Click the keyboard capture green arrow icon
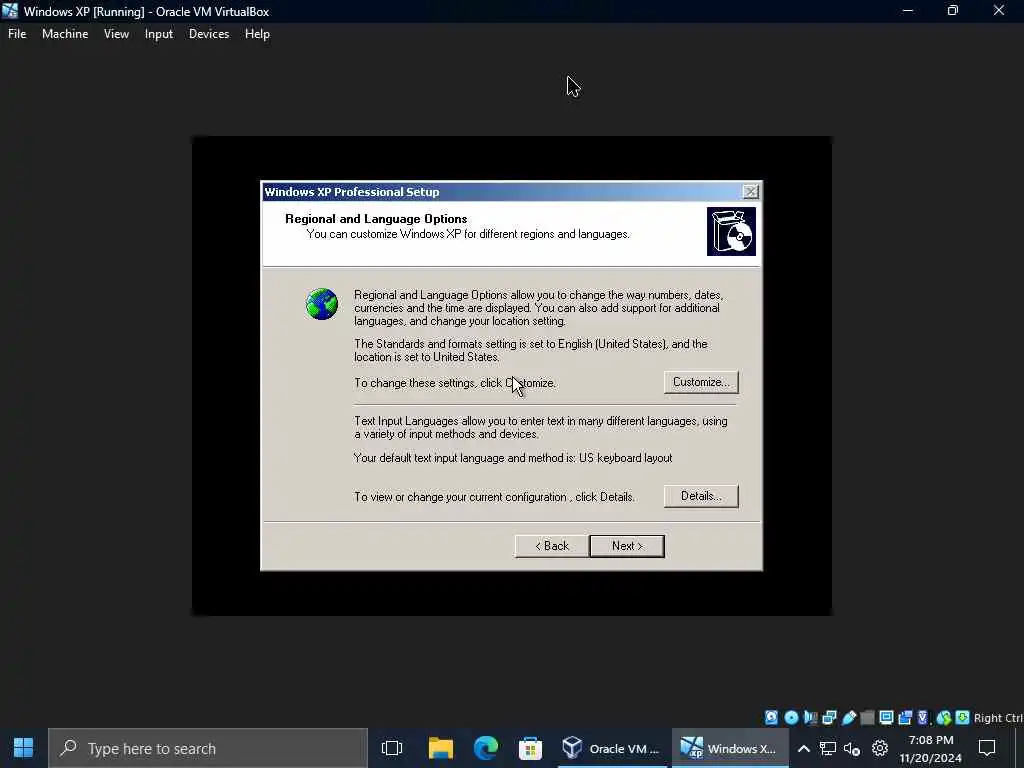 click(963, 718)
